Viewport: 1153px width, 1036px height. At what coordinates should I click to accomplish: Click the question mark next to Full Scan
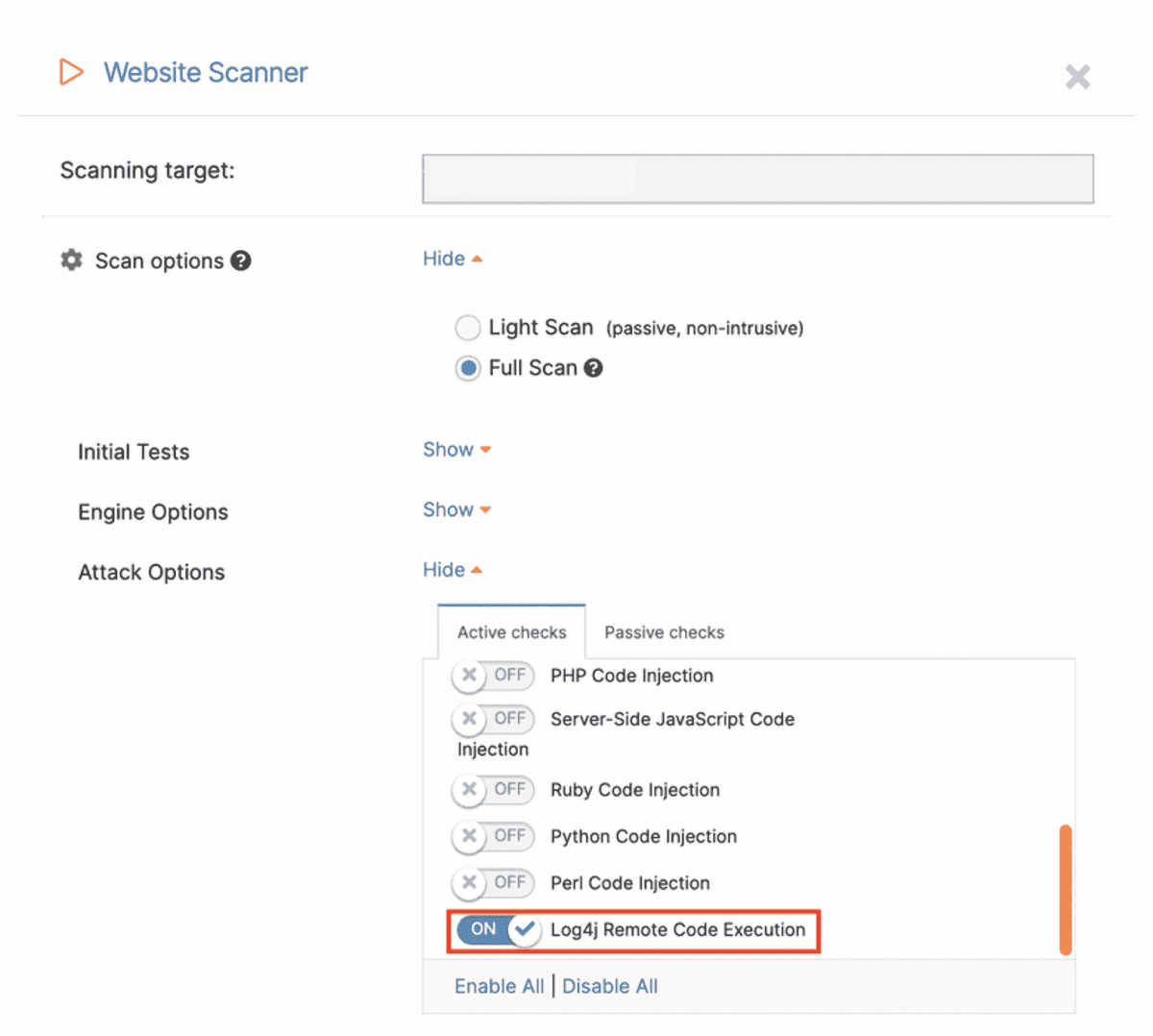(x=593, y=367)
